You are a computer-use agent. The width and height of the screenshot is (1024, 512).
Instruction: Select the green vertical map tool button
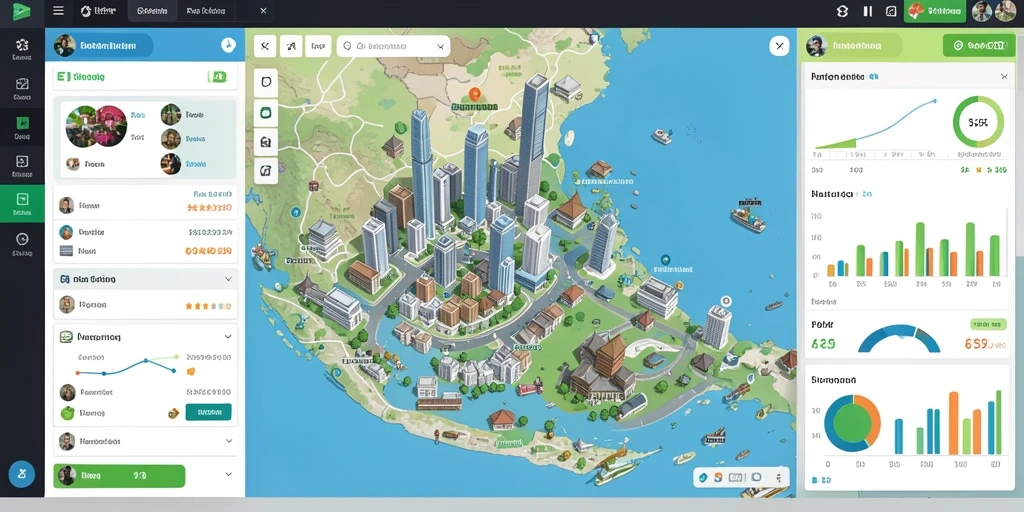point(266,112)
